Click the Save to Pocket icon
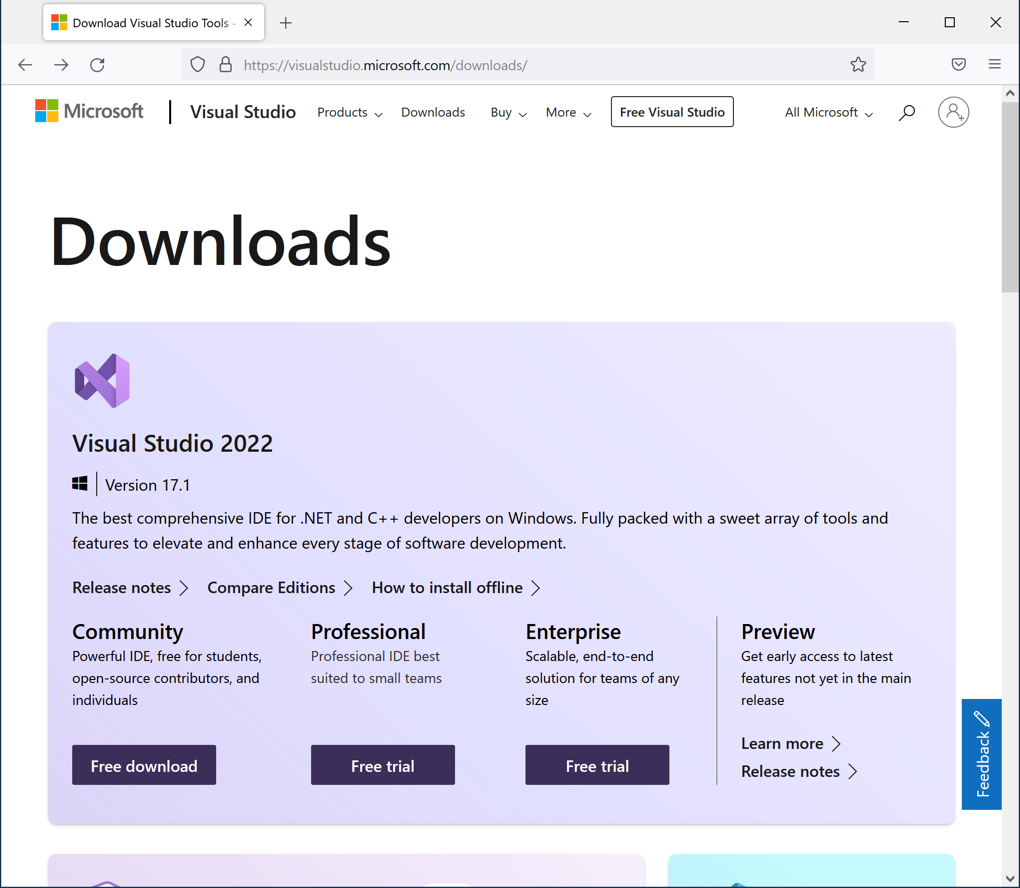Screen dimensions: 1020x888 (x=958, y=64)
